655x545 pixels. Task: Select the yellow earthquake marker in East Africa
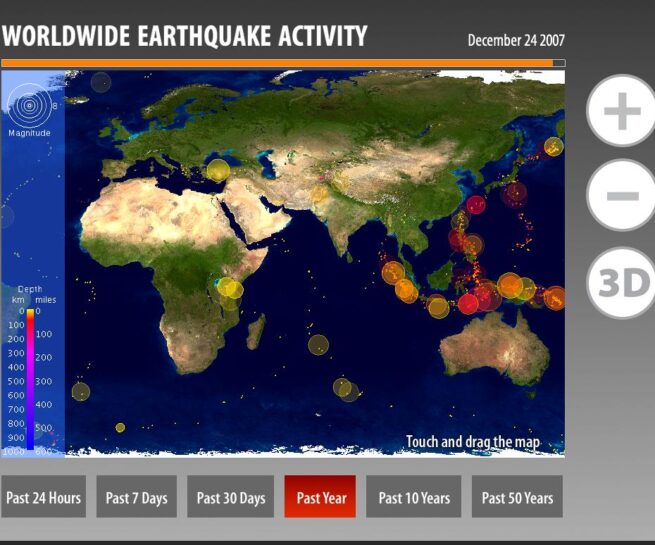[230, 288]
